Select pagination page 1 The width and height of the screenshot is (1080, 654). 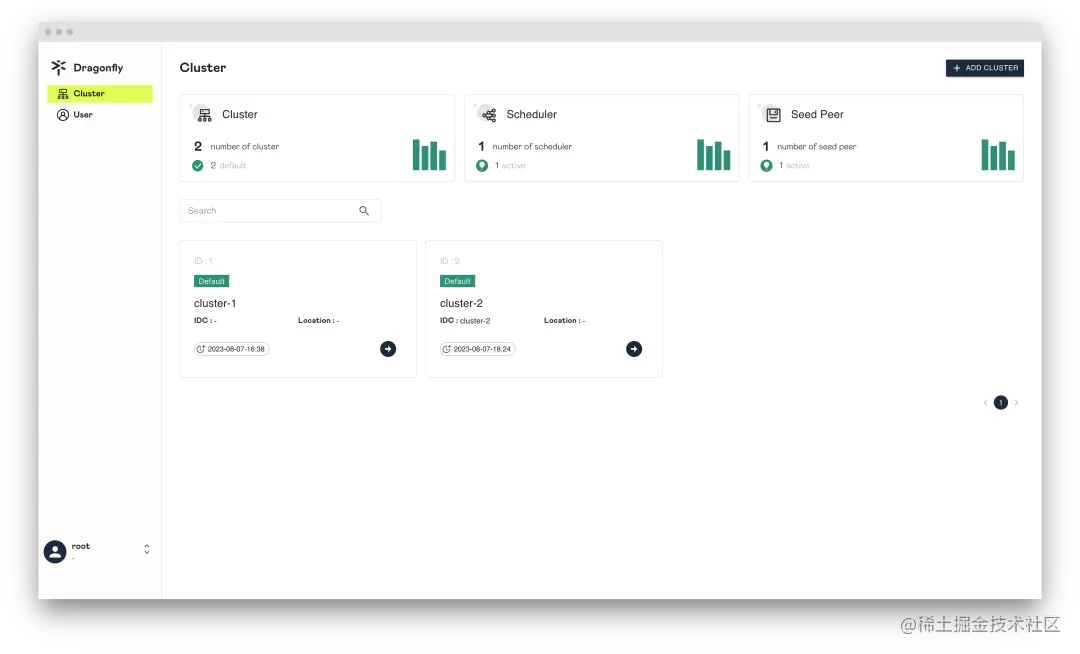click(x=1001, y=403)
